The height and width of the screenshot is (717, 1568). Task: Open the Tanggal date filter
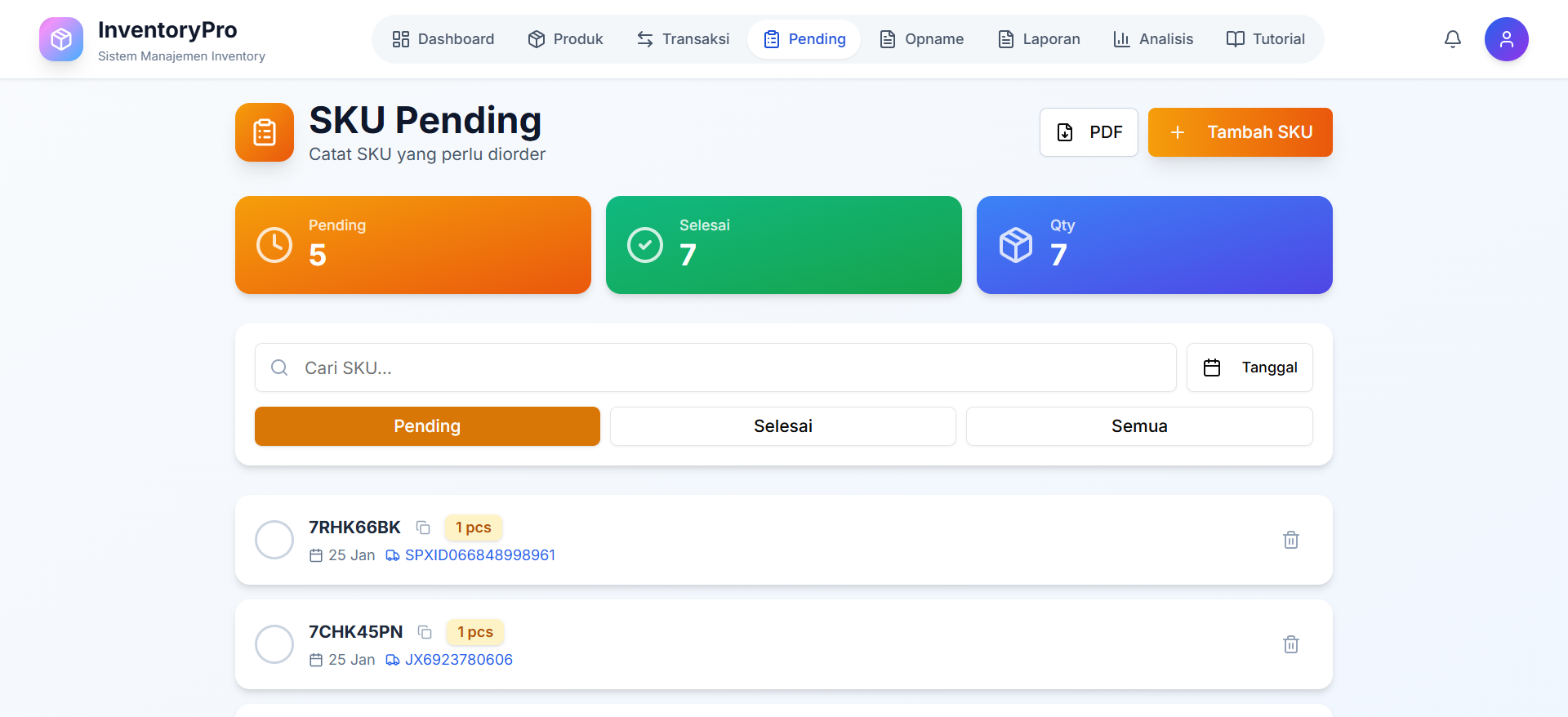pos(1249,367)
